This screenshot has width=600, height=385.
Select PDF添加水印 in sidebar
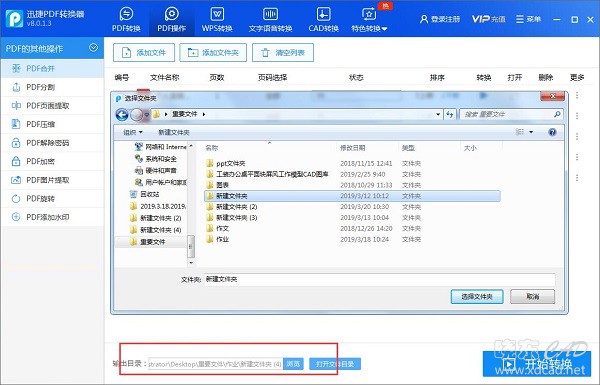pos(52,217)
